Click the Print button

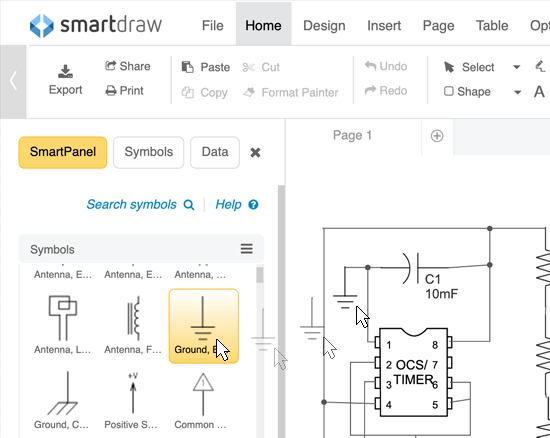click(x=125, y=90)
